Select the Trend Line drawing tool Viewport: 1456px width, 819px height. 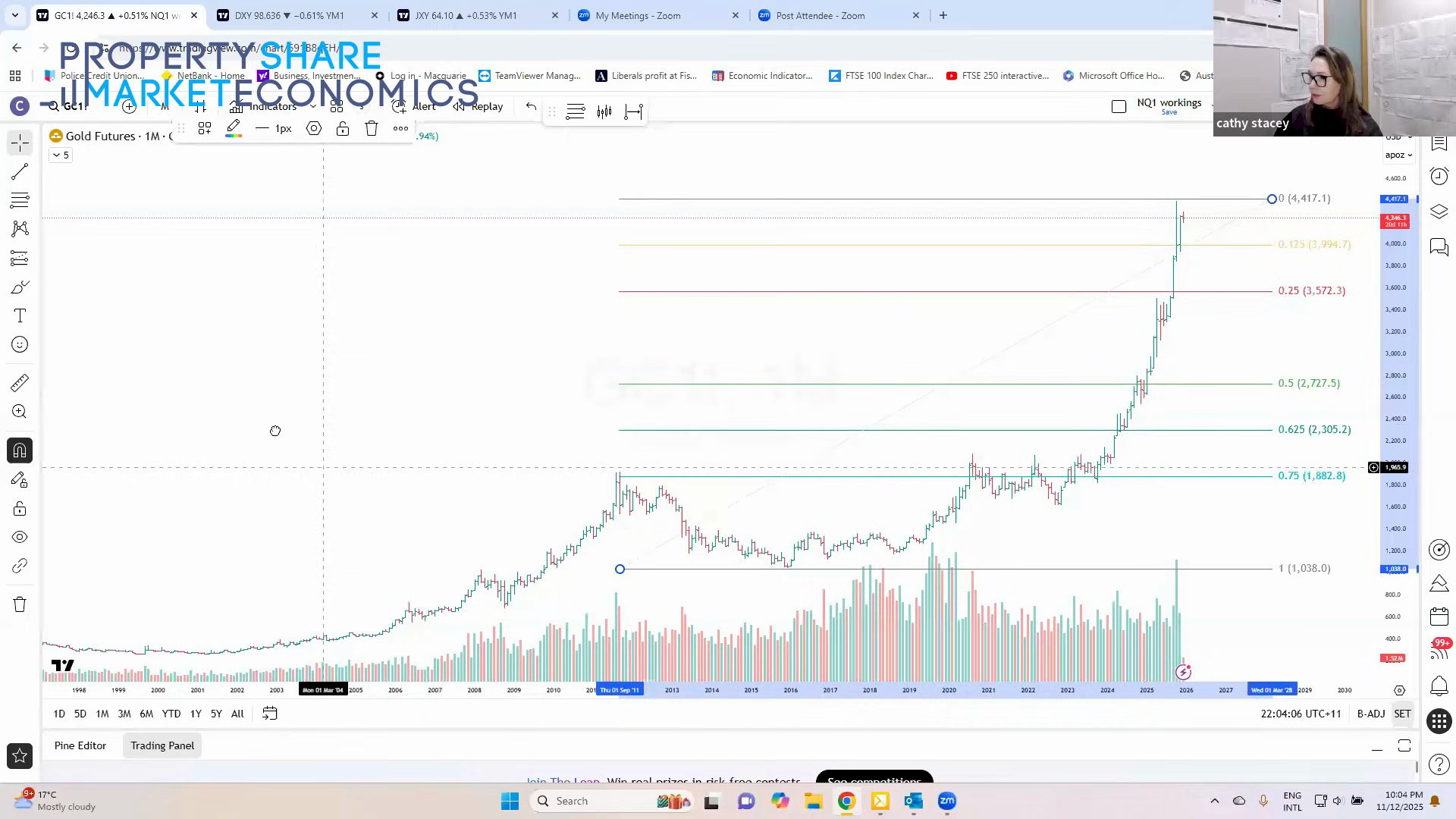pyautogui.click(x=19, y=171)
